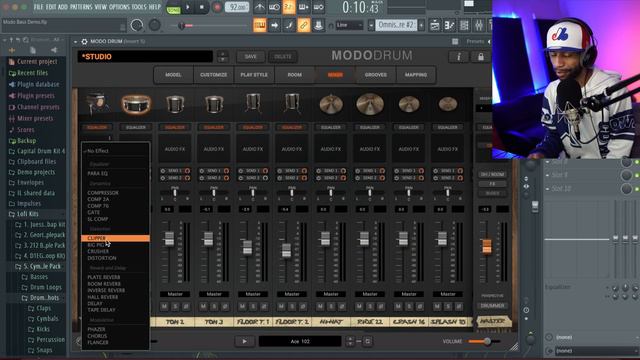Expand the Lofi Kits folder in browser
The image size is (640, 360).
pos(28,214)
